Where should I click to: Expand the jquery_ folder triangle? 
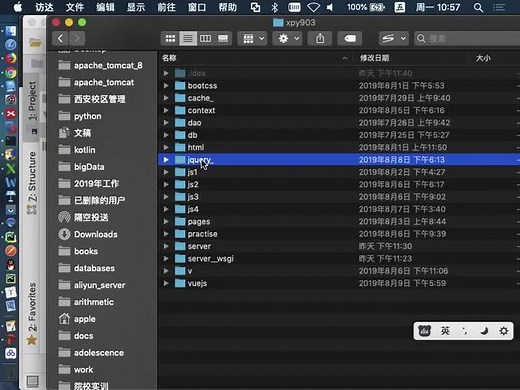(x=166, y=160)
